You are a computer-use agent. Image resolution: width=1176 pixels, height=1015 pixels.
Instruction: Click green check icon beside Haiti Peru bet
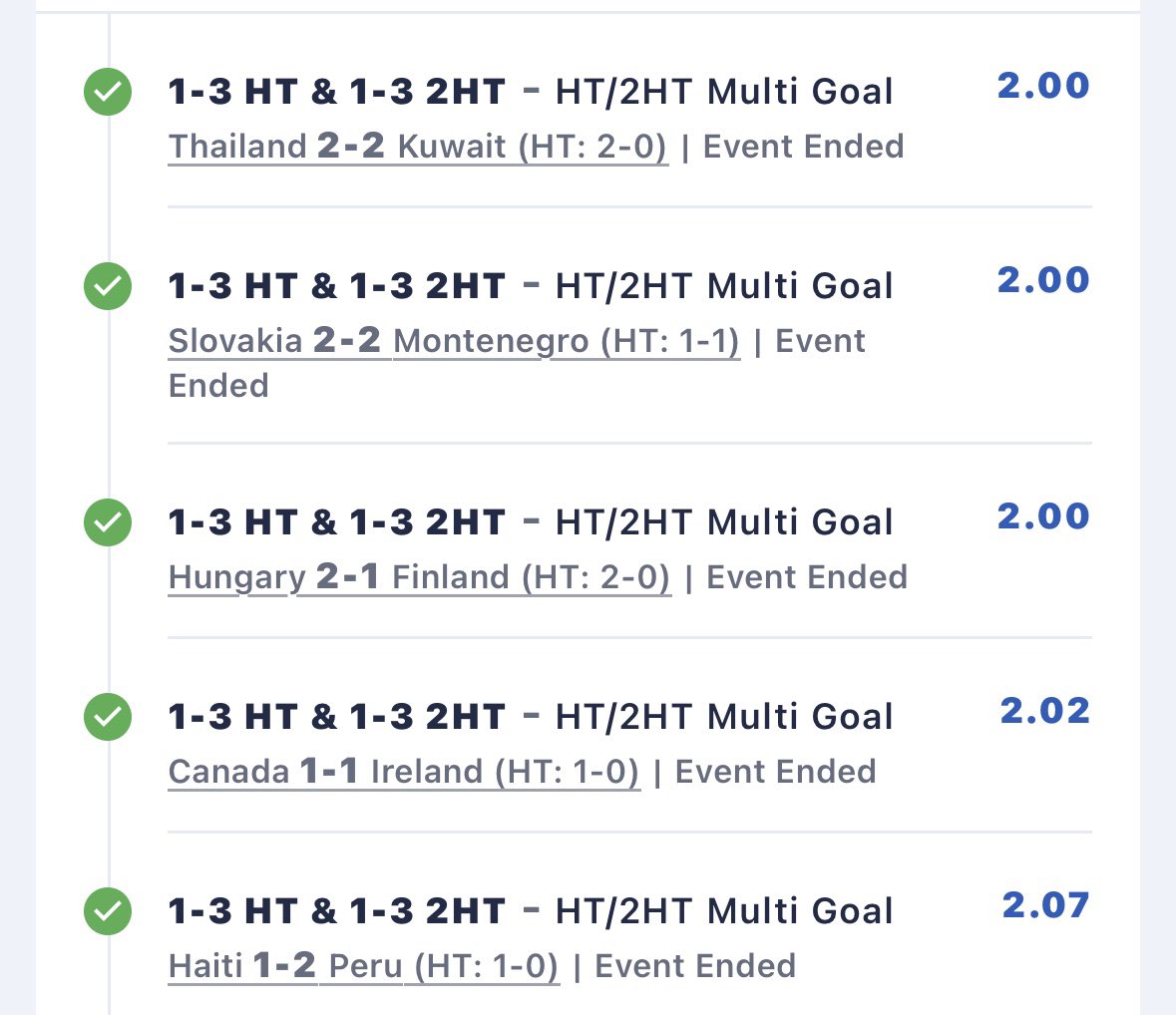[108, 910]
